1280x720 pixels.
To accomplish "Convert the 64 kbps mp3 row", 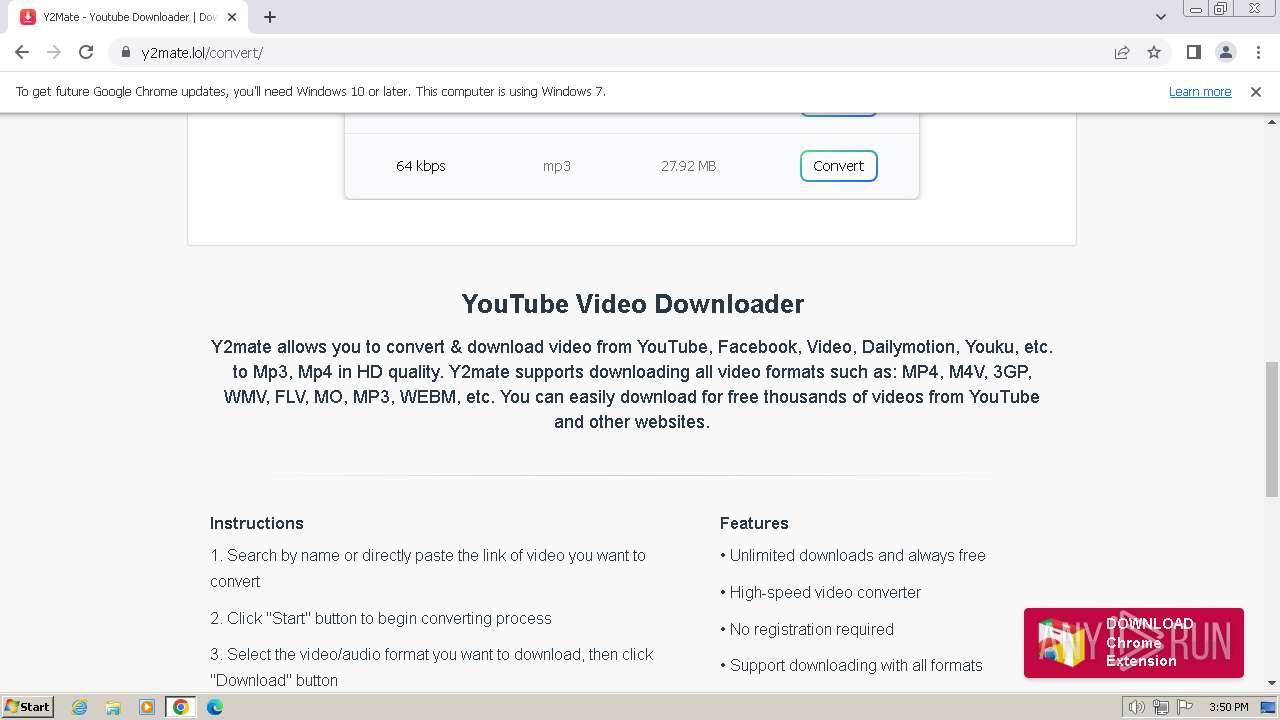I will (x=838, y=166).
